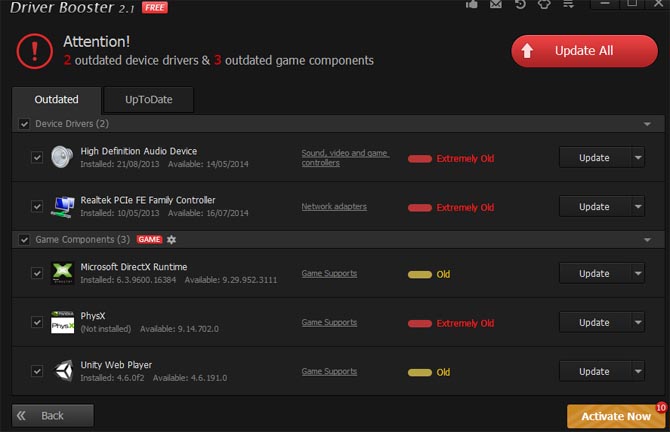Minimize the Driver Booster window
This screenshot has width=670, height=432.
[x=605, y=4]
